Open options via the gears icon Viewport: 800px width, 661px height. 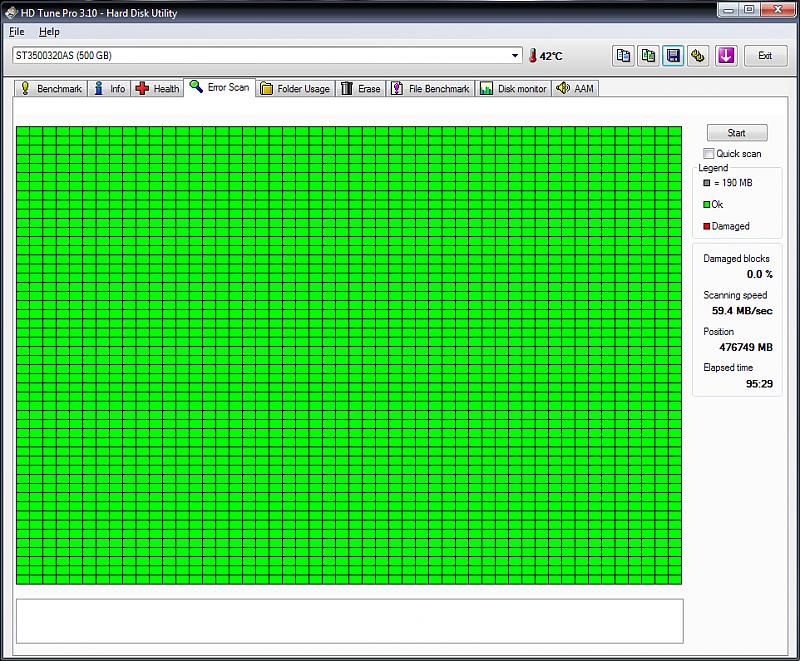[x=698, y=56]
